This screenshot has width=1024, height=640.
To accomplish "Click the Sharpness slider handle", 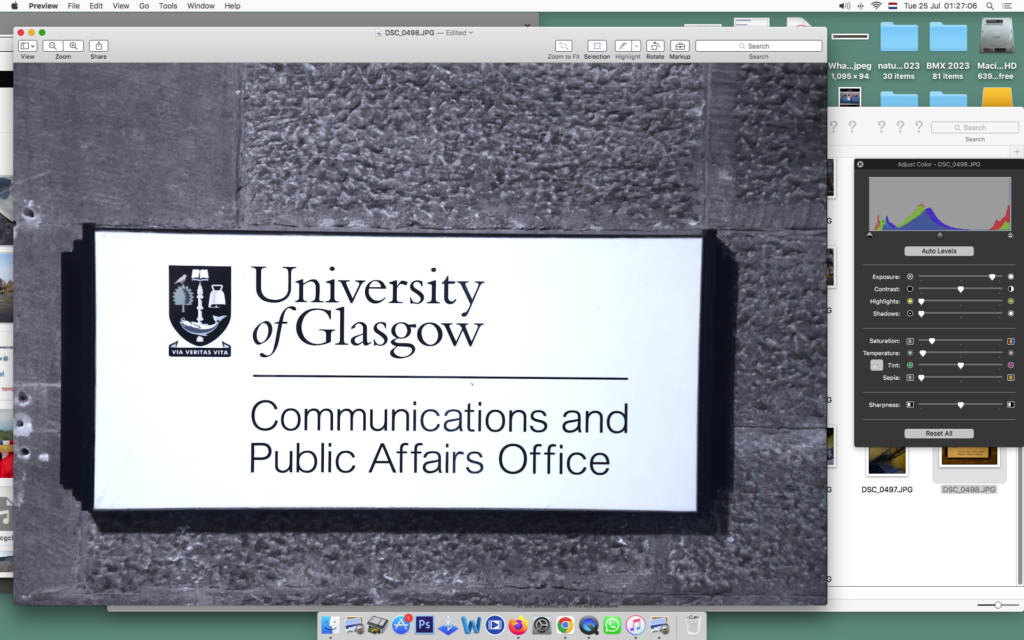I will tap(961, 405).
